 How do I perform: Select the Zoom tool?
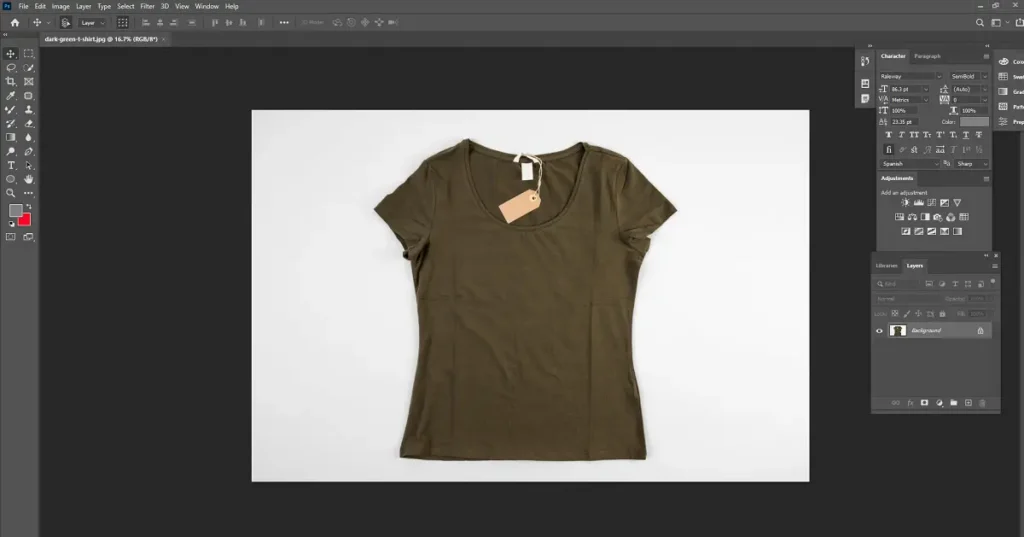tap(10, 193)
